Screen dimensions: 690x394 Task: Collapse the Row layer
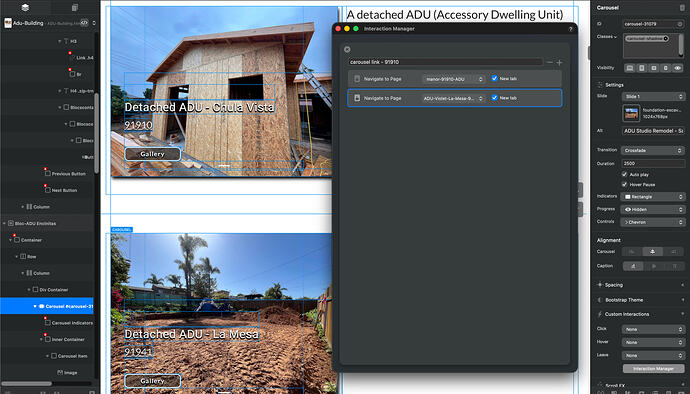(17, 257)
